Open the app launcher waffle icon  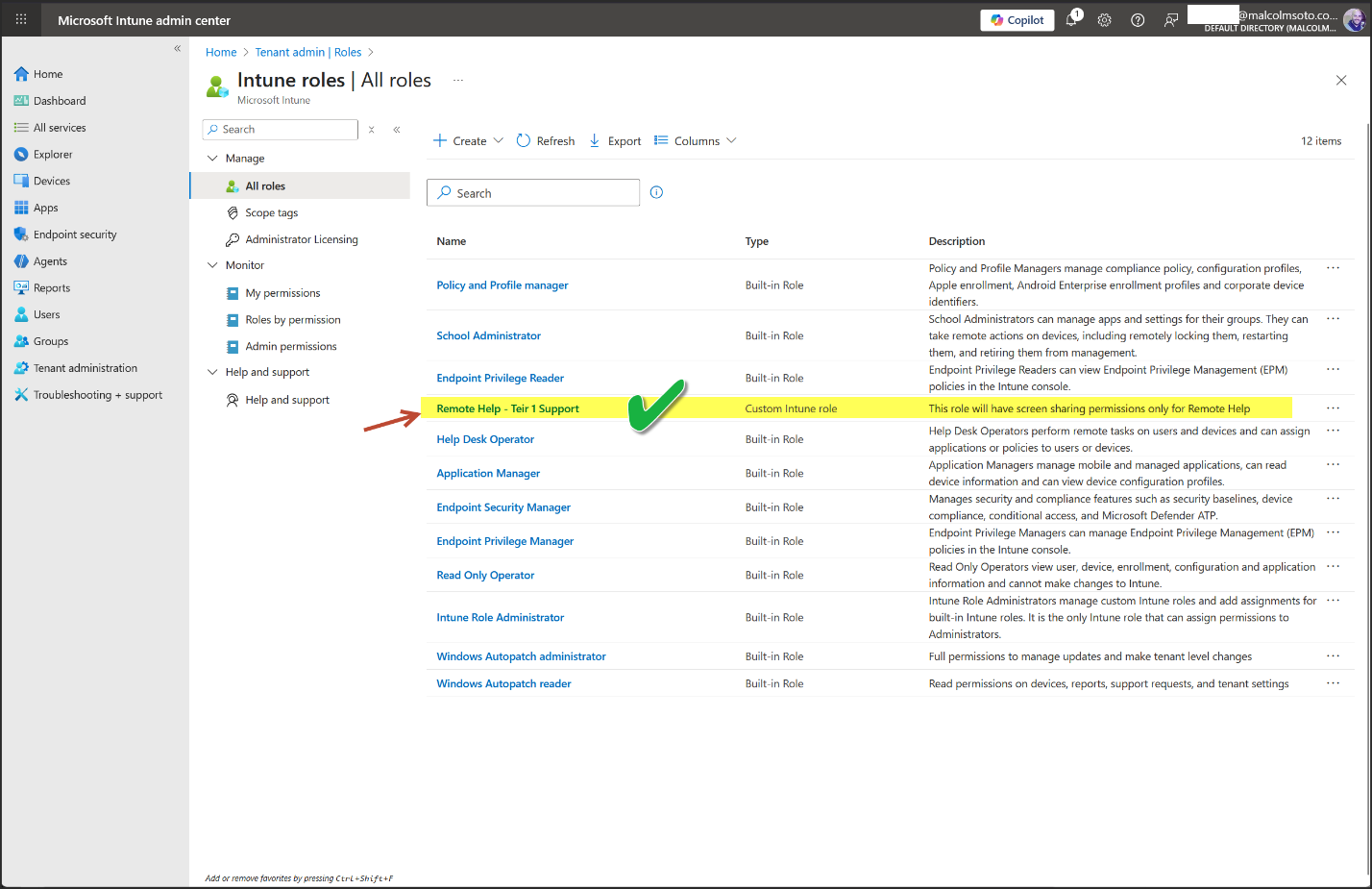(x=21, y=19)
